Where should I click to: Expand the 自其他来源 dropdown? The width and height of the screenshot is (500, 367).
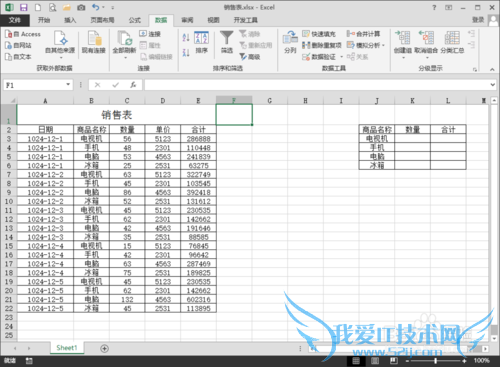[x=61, y=58]
